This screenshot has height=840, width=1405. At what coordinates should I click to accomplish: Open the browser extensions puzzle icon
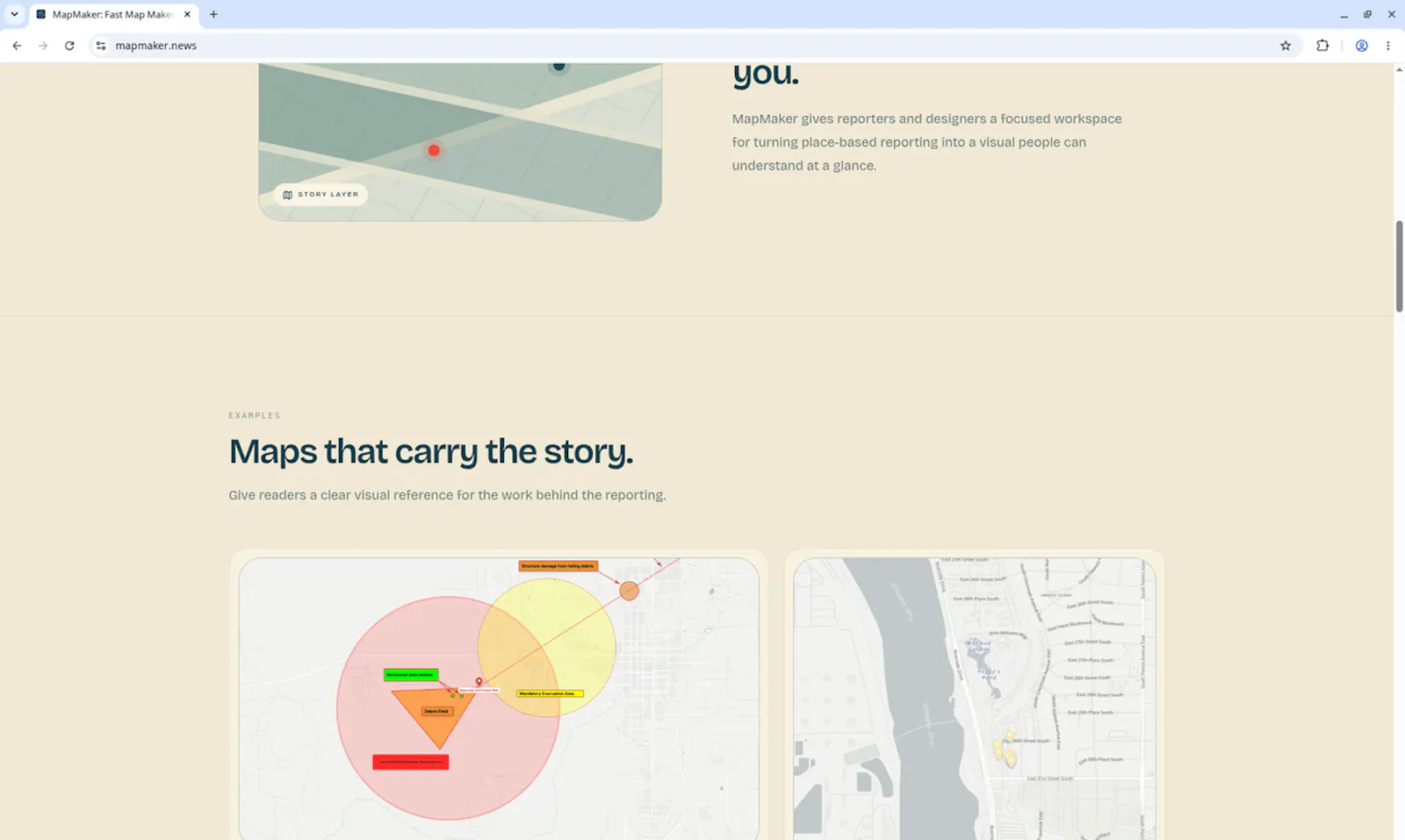pos(1322,46)
